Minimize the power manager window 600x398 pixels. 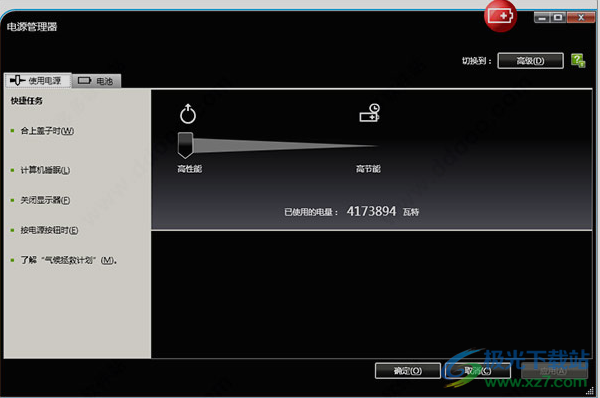[542, 18]
